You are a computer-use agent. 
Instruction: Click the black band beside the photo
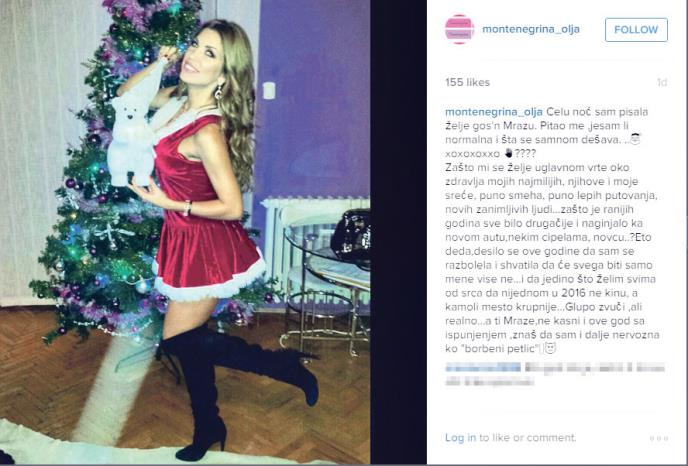[x=398, y=233]
